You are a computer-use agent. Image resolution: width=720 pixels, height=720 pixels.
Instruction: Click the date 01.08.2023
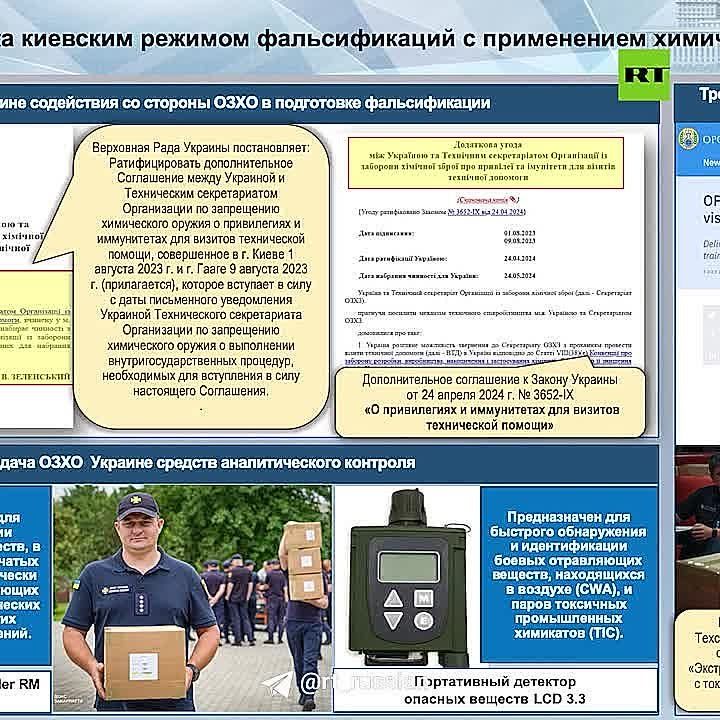[519, 233]
